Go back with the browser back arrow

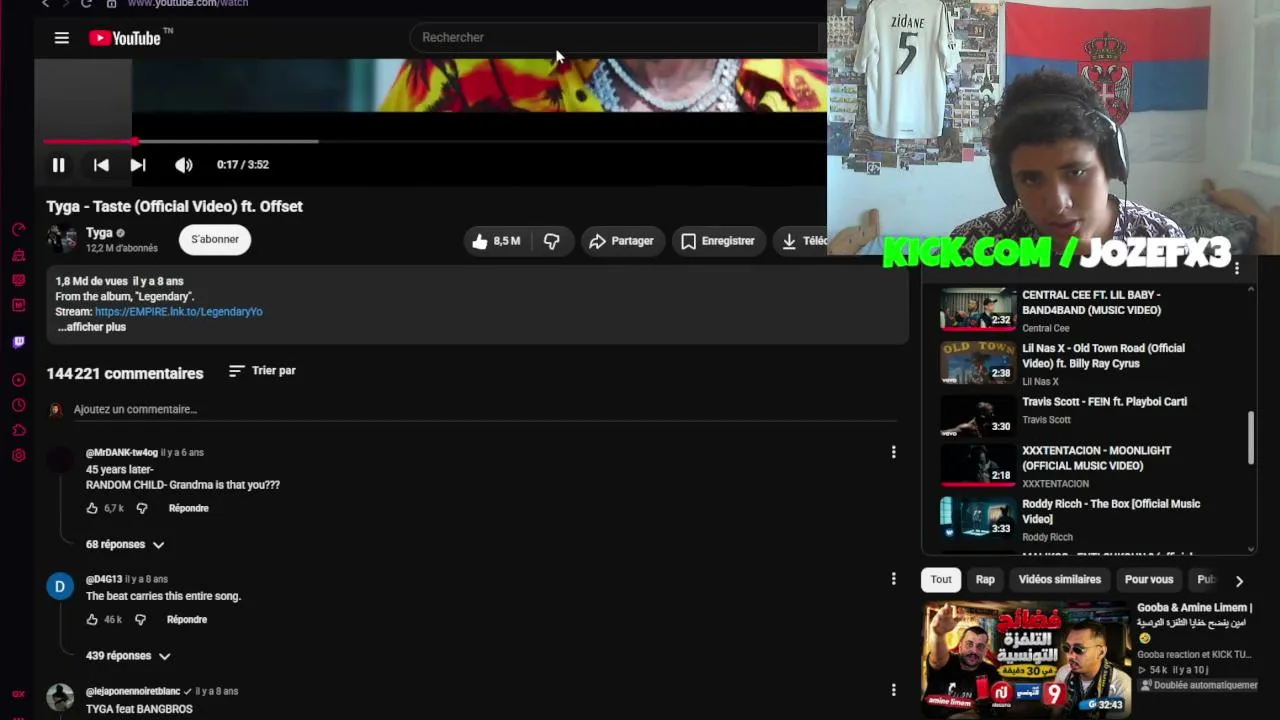coord(45,4)
